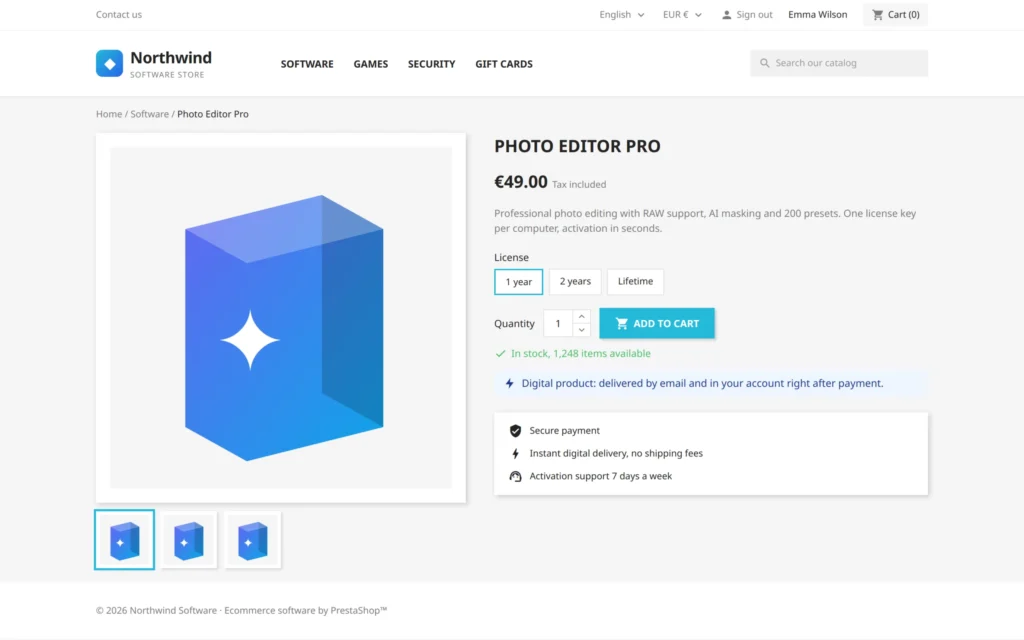Select the first product thumbnail

(124, 539)
